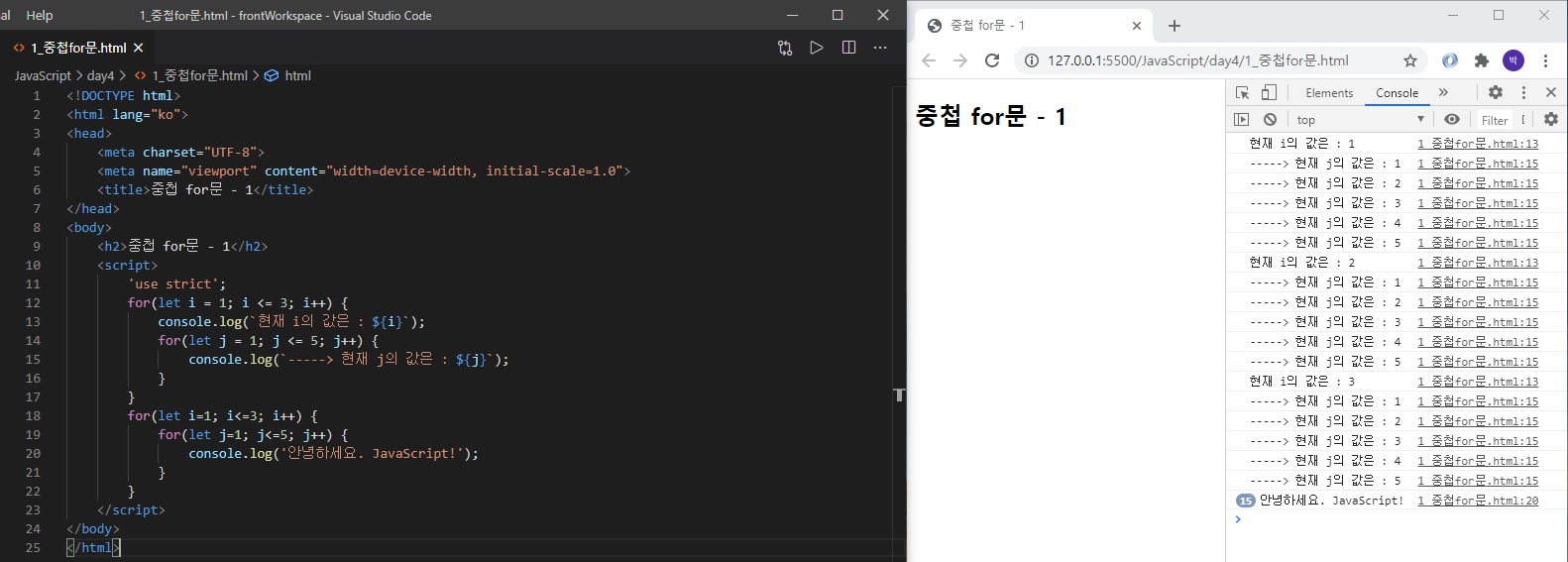Go back in Chrome

(929, 60)
